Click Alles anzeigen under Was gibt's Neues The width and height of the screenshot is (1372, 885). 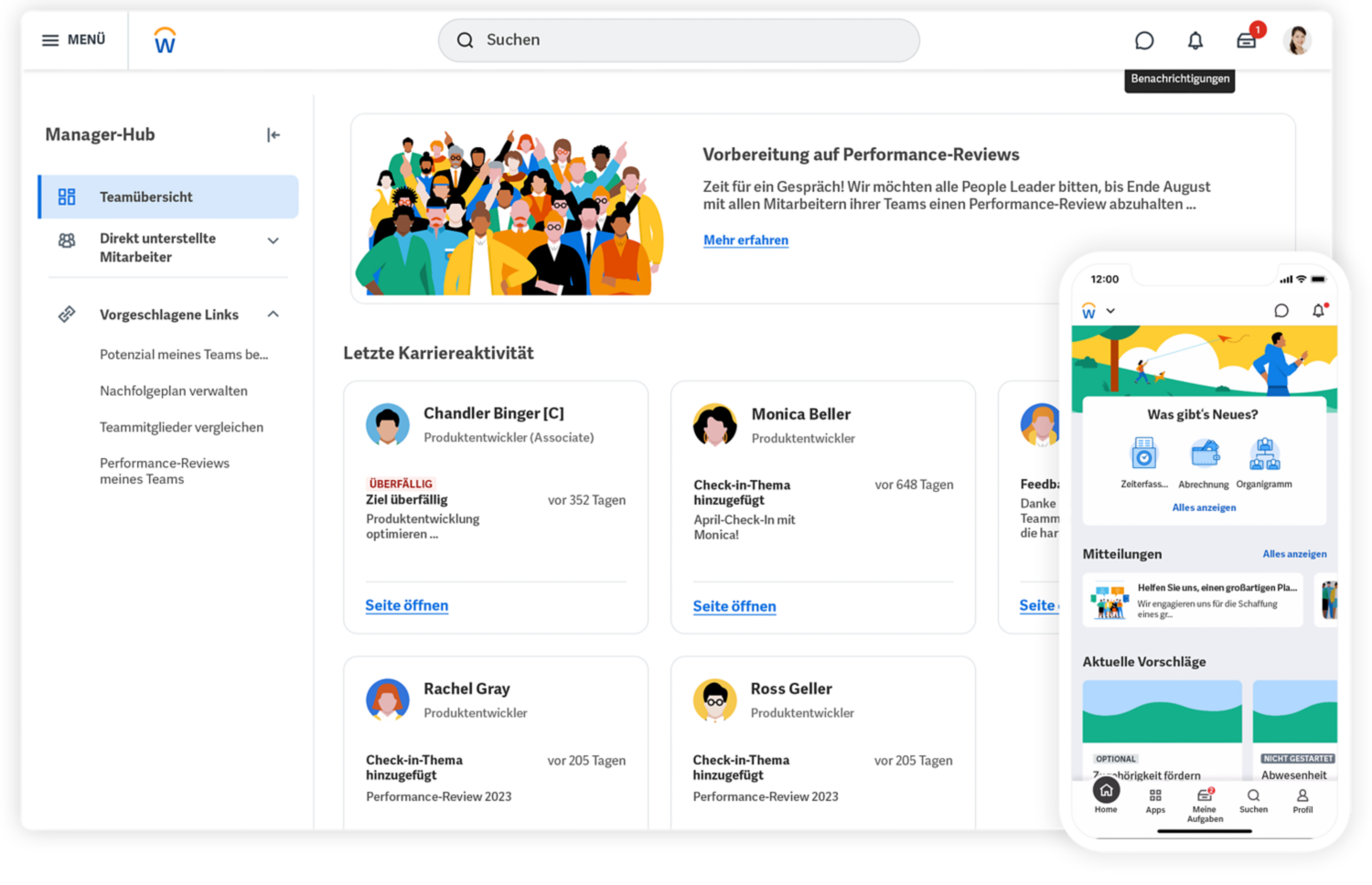click(x=1204, y=507)
